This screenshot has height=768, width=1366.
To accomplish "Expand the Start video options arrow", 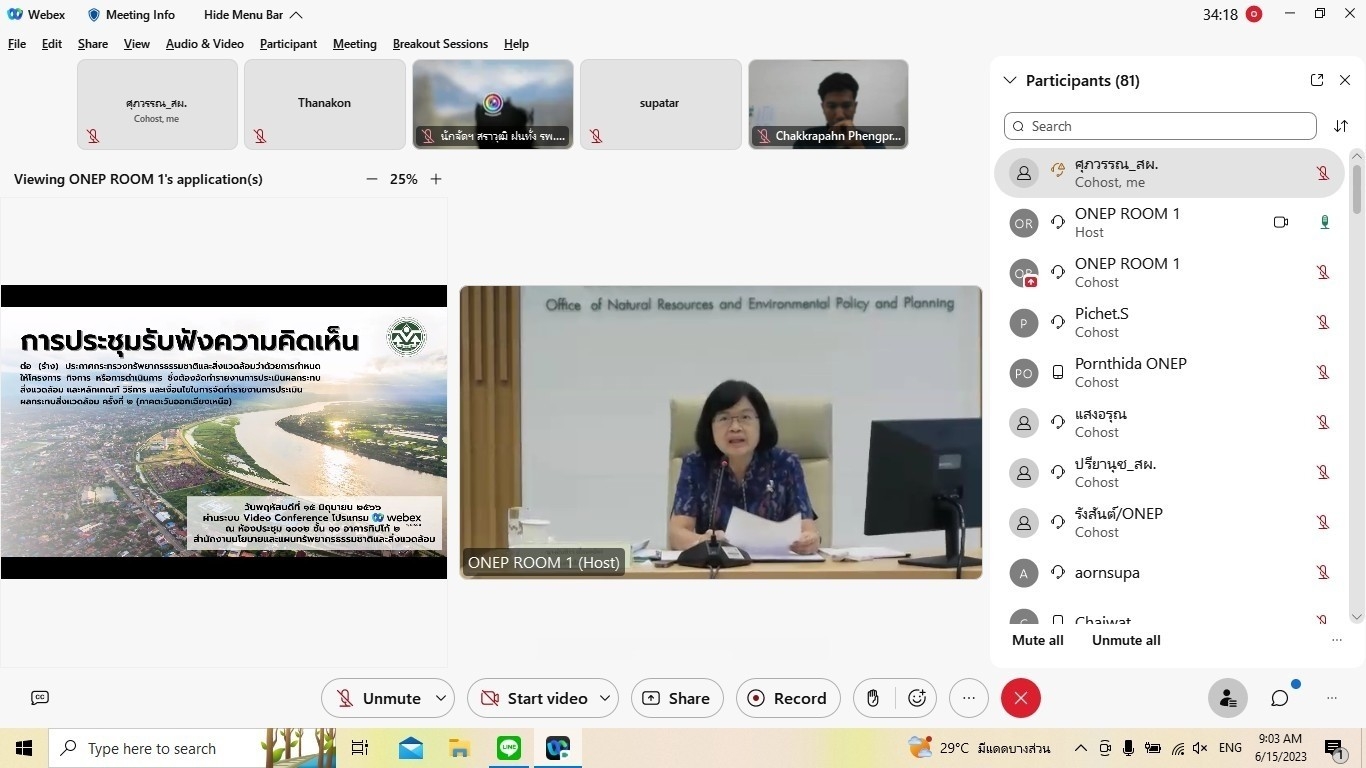I will tap(605, 698).
